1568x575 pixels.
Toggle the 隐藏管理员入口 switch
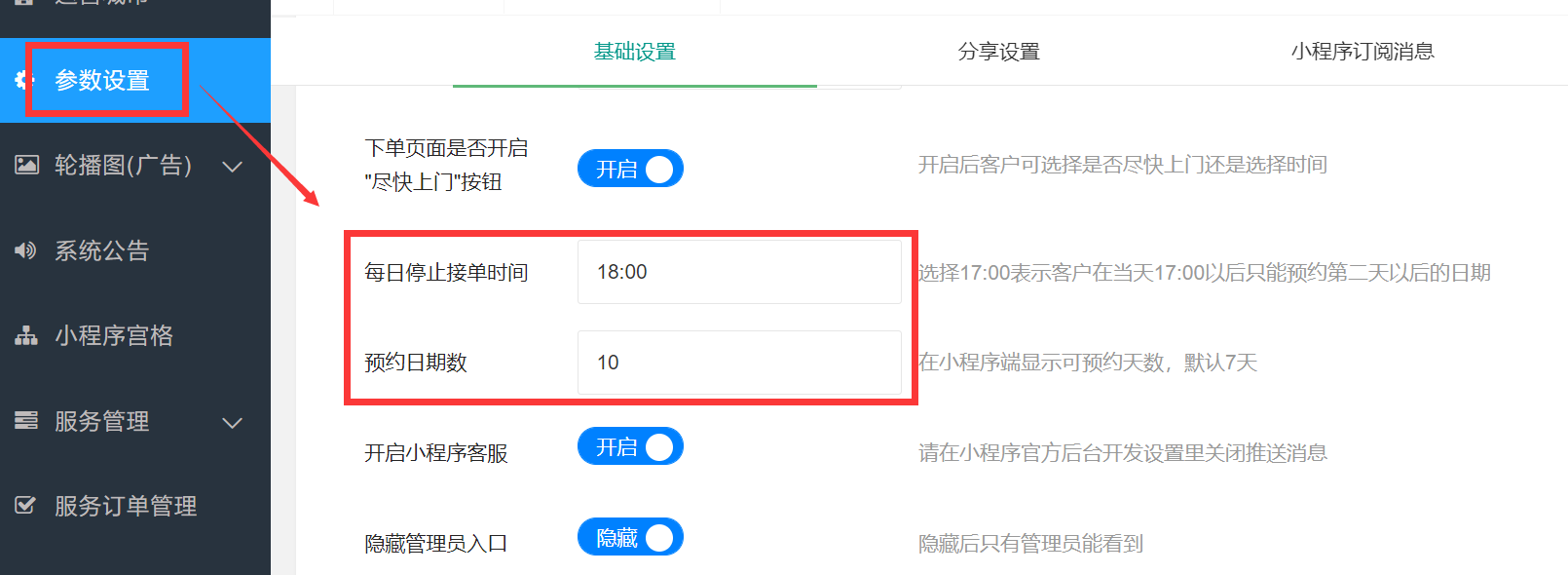(x=630, y=537)
